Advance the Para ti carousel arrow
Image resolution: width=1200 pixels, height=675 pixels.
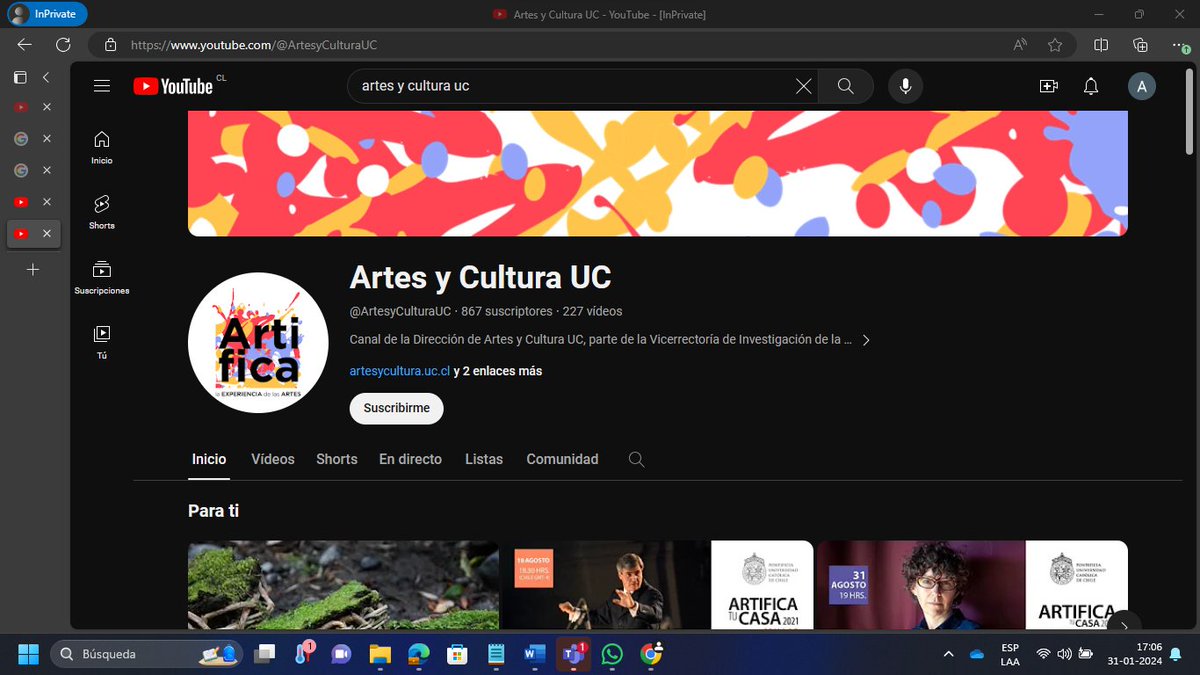click(1124, 625)
